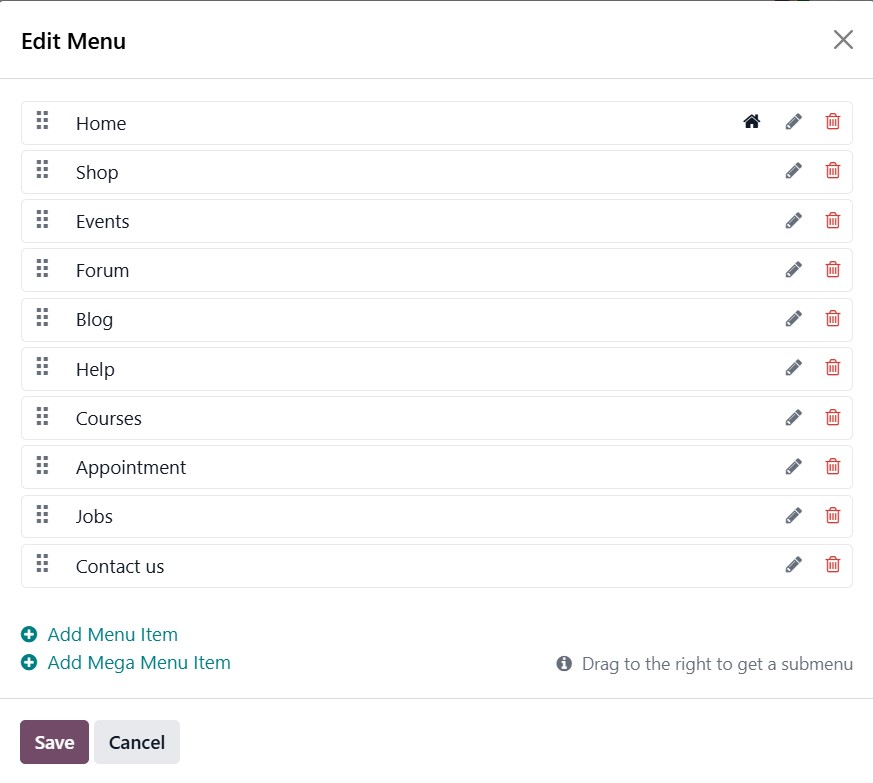This screenshot has width=873, height=783.
Task: Delete the Appointment menu item
Action: 833,466
